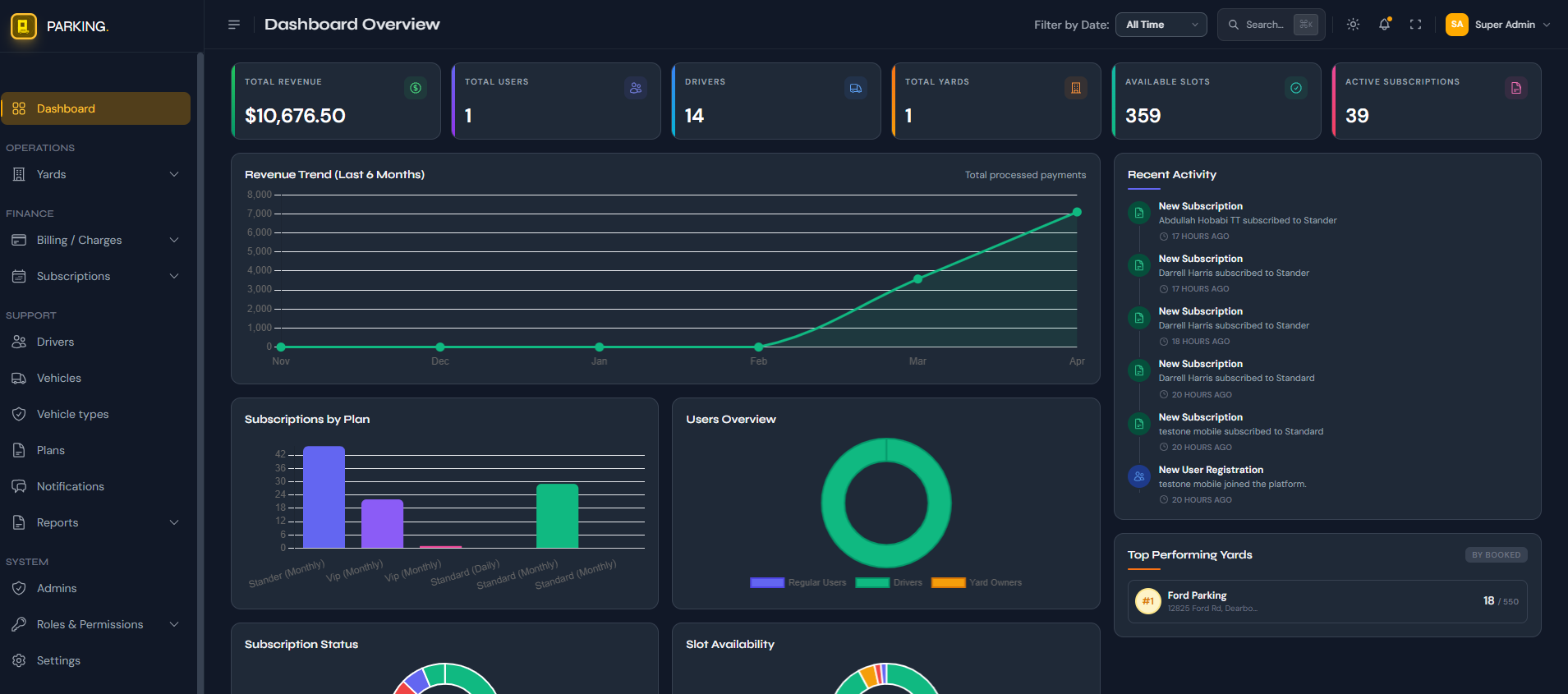Image resolution: width=1568 pixels, height=694 pixels.
Task: Open the Super Admin account menu
Action: point(1498,25)
